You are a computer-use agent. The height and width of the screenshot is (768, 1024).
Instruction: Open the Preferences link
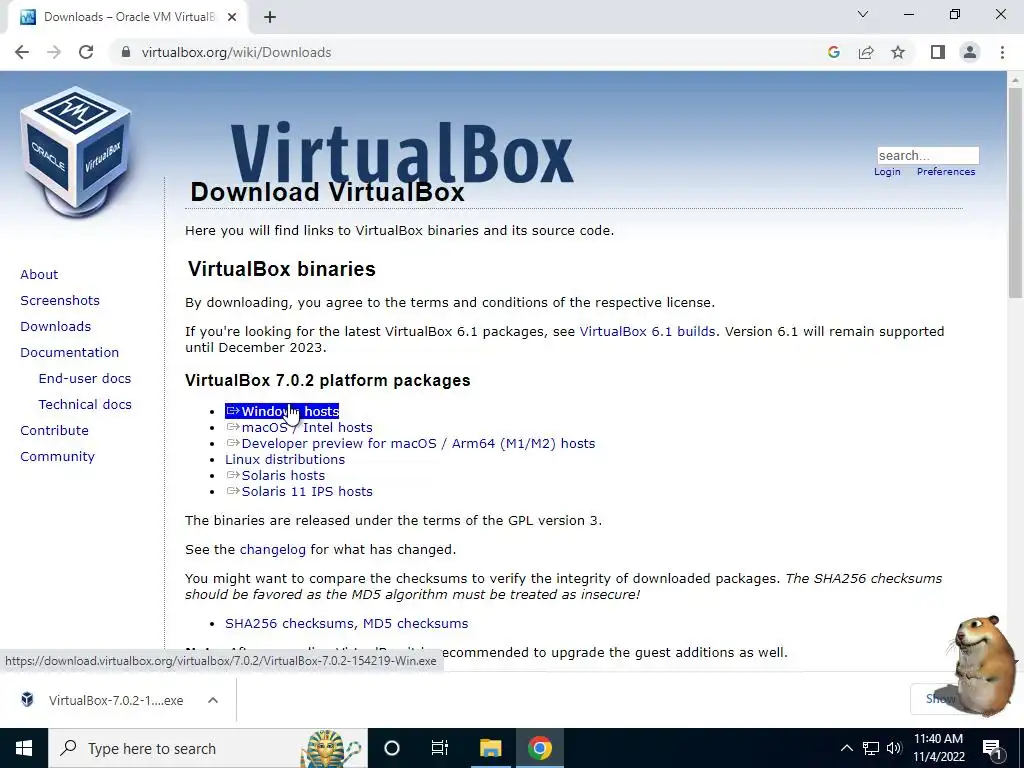946,172
